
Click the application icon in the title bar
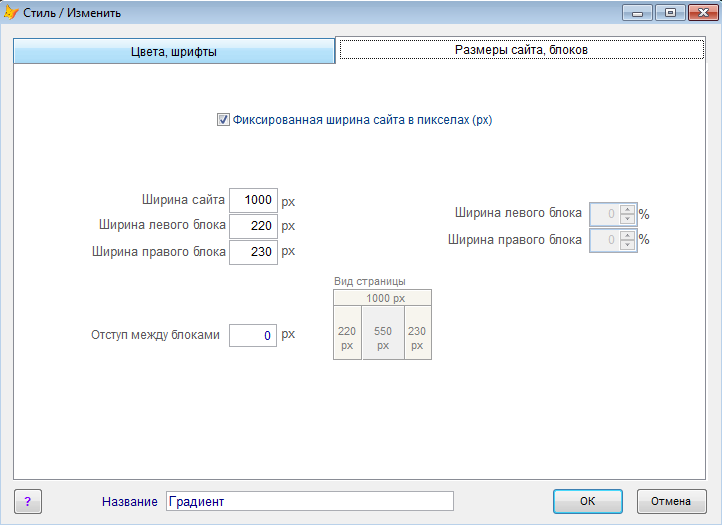[x=12, y=13]
